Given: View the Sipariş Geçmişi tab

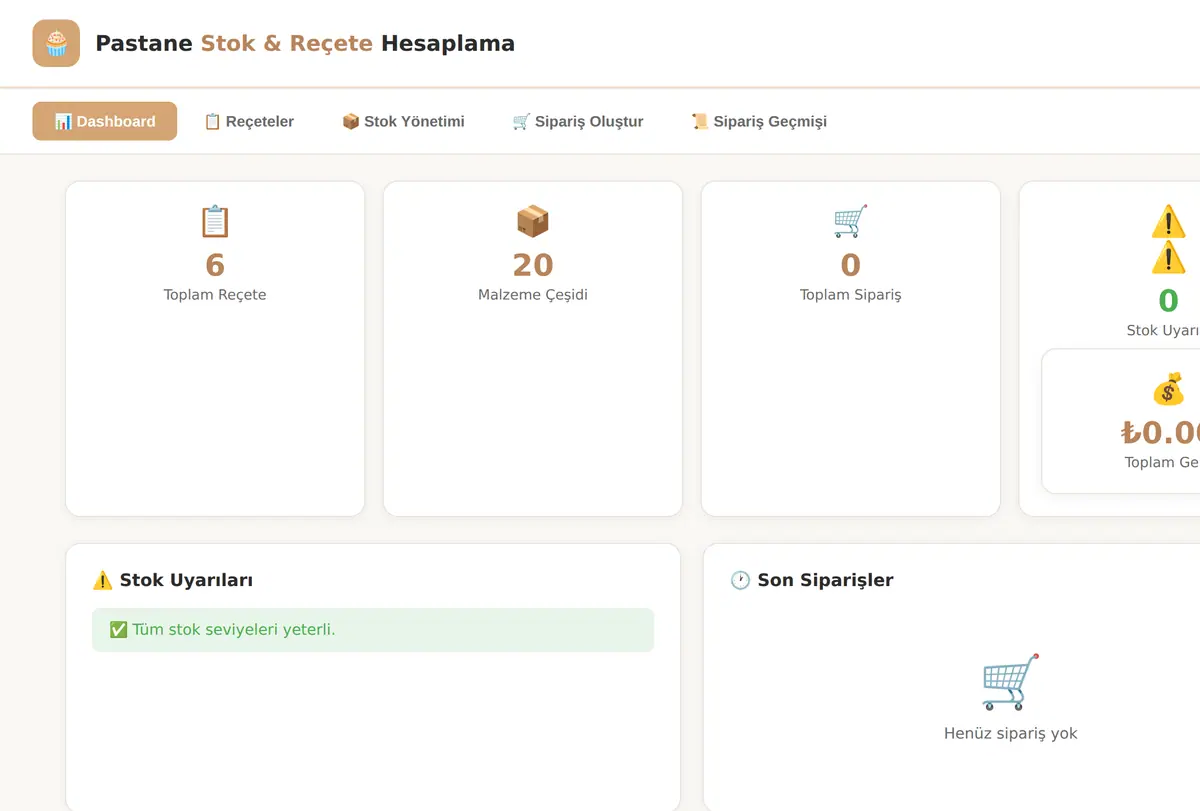Looking at the screenshot, I should [759, 121].
